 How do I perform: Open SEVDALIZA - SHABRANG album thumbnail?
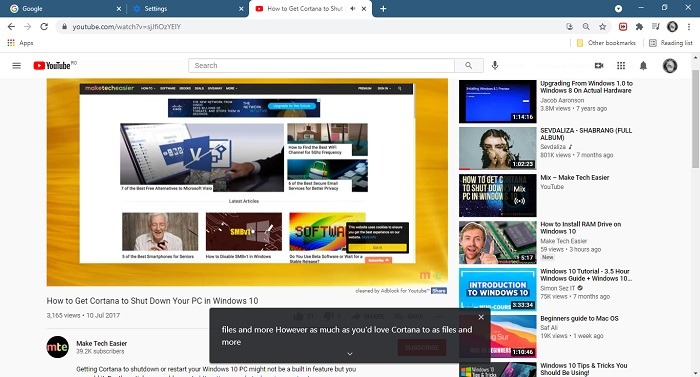497,148
